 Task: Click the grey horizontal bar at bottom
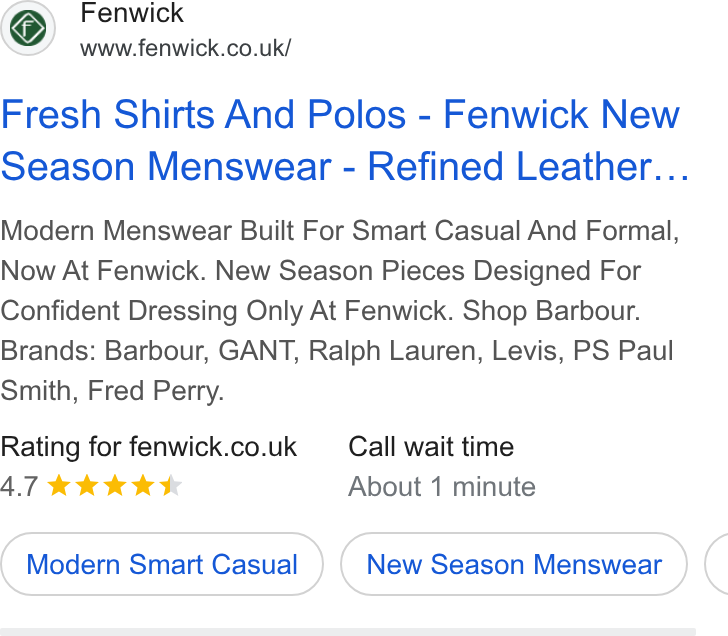click(348, 632)
